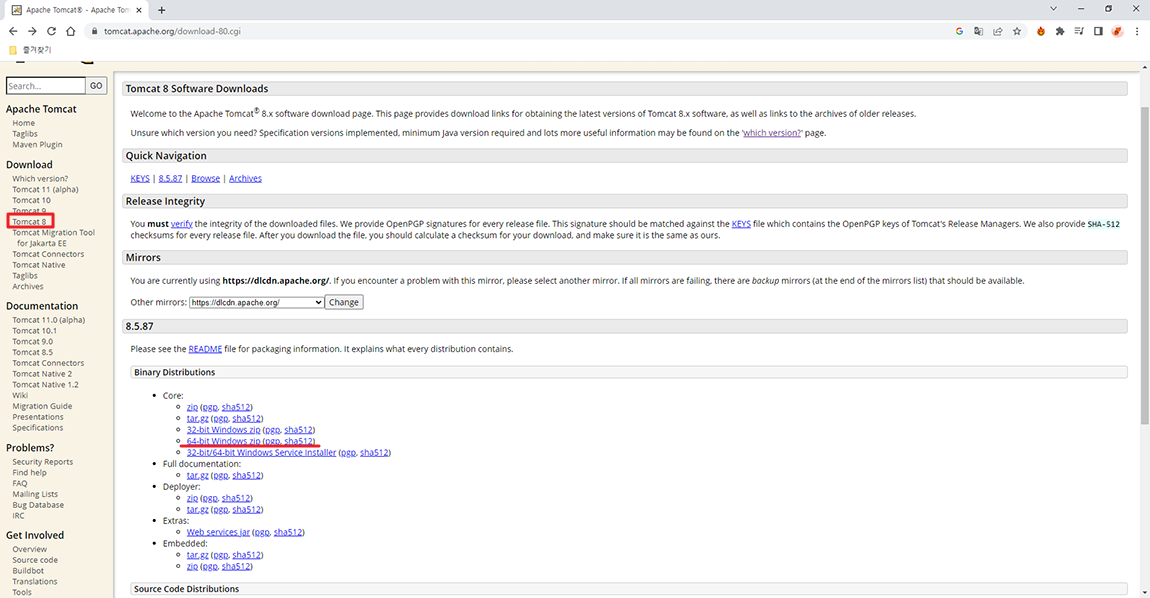The width and height of the screenshot is (1150, 598).
Task: Open Tomcat 8.5 documentation
Action: tap(32, 352)
